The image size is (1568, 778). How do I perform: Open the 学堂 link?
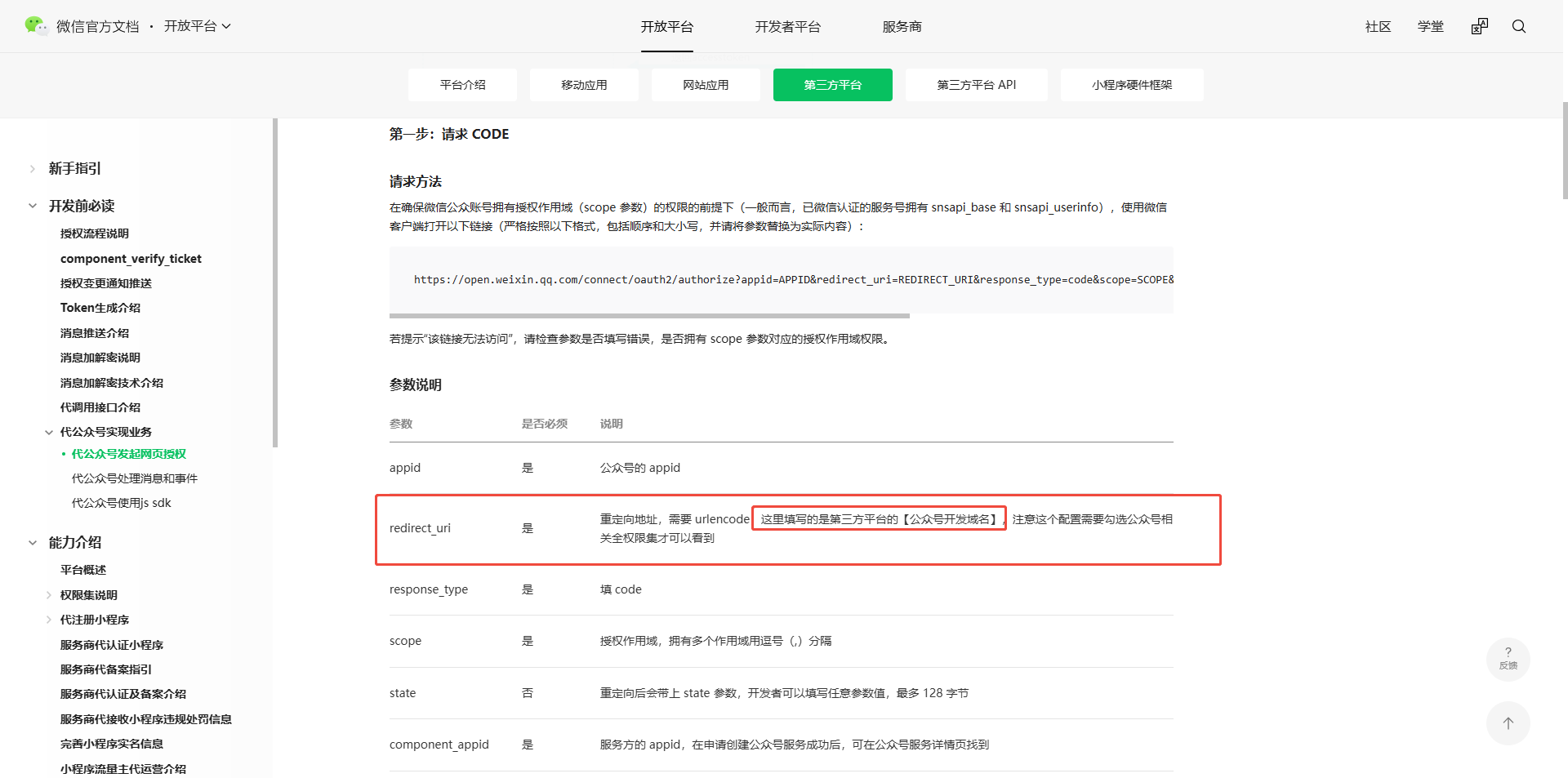(x=1430, y=27)
